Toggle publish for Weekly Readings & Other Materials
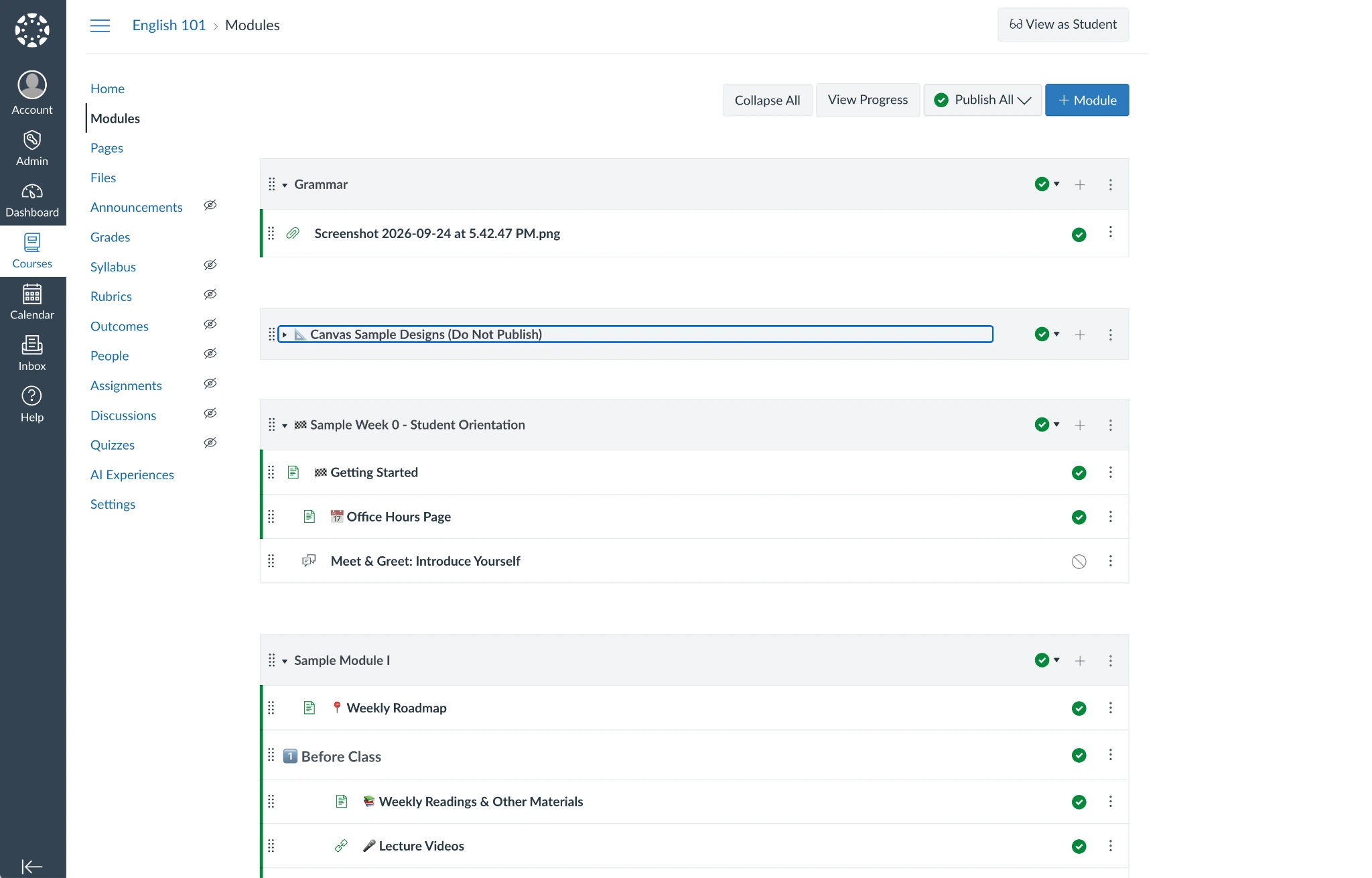 [1079, 802]
